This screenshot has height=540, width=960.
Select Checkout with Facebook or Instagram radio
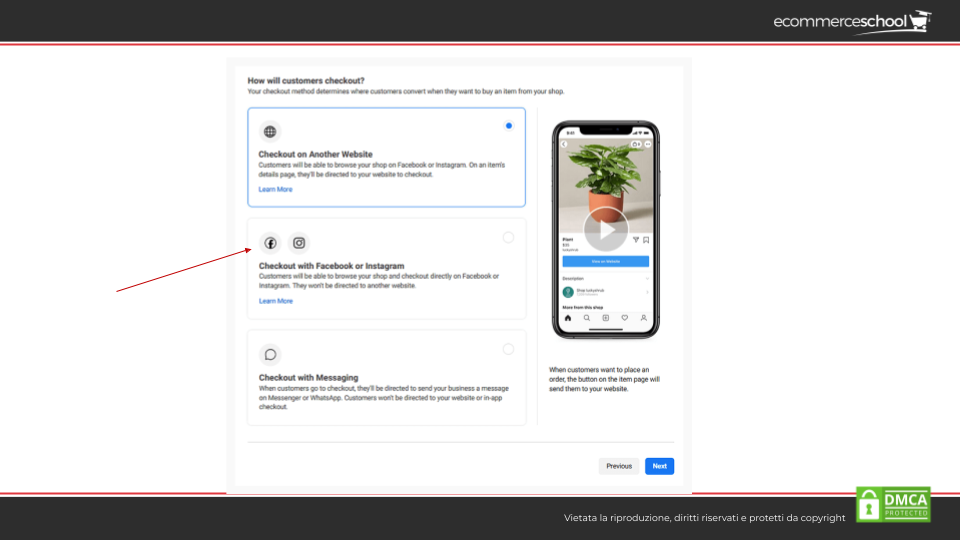coord(509,237)
